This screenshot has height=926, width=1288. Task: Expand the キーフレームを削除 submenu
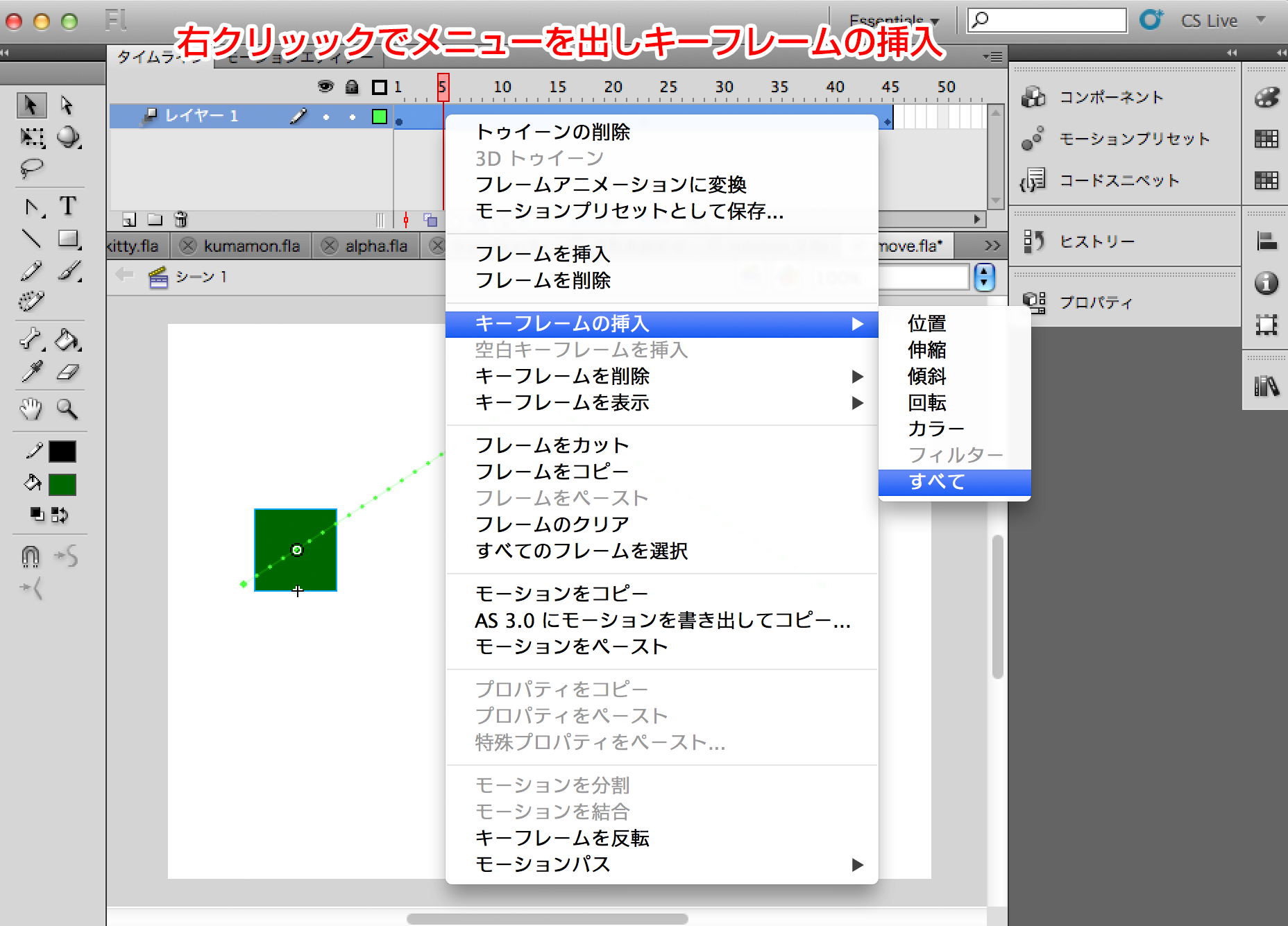(857, 377)
